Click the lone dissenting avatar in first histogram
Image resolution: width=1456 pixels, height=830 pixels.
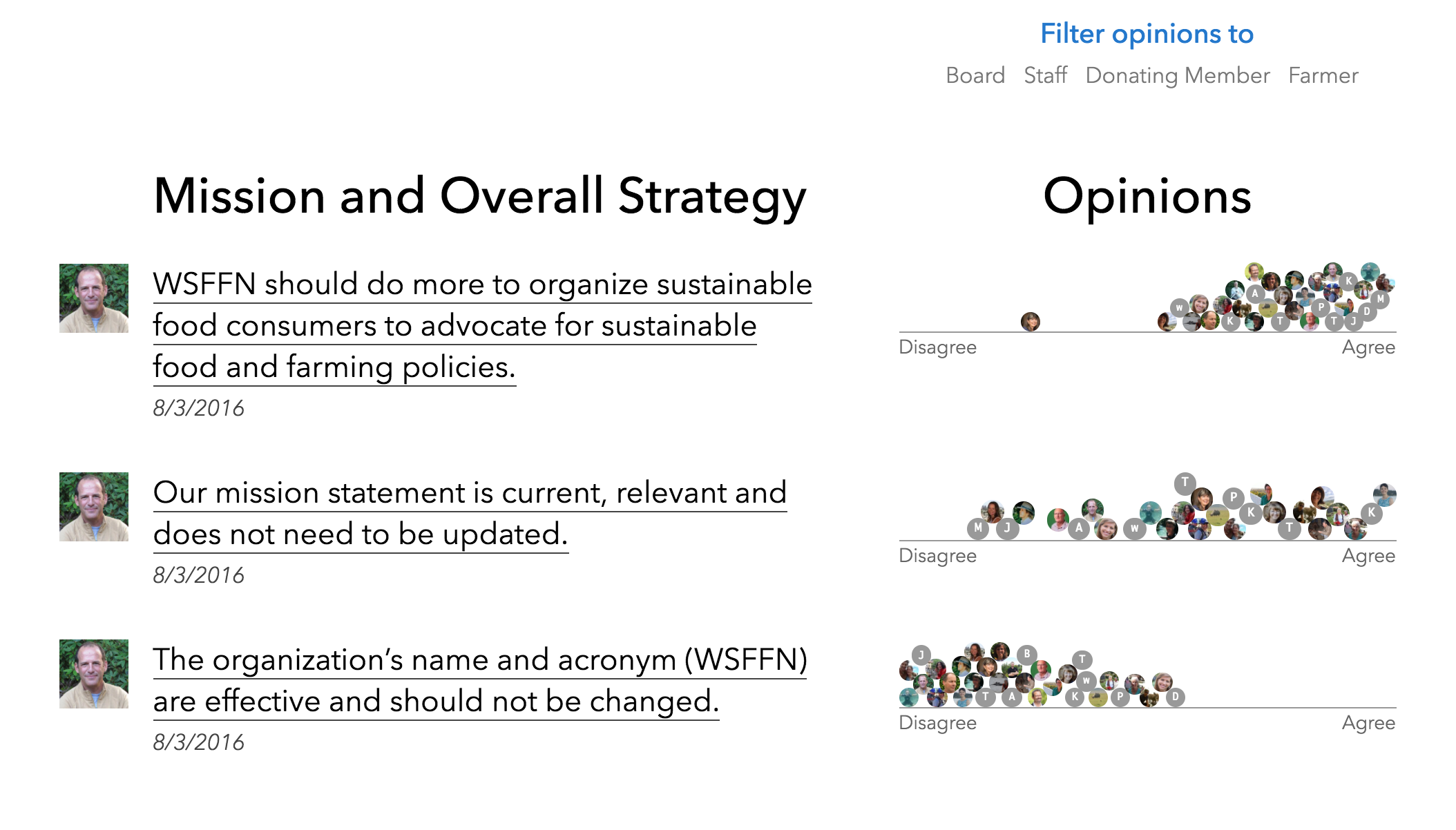(x=1031, y=321)
